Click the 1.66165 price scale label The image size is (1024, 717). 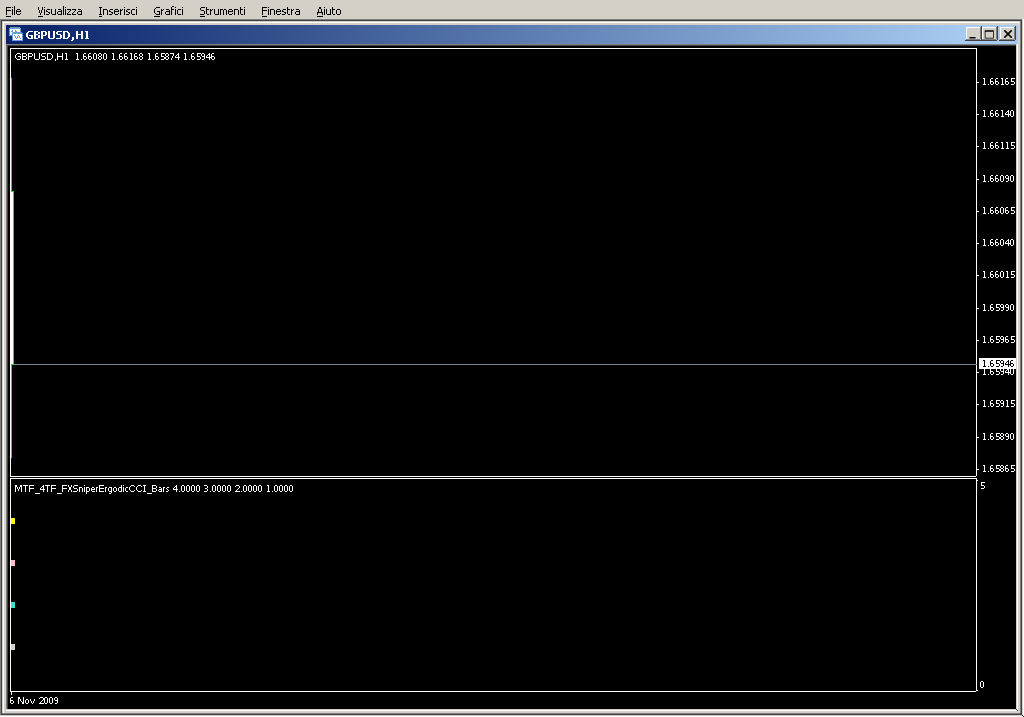pos(999,82)
